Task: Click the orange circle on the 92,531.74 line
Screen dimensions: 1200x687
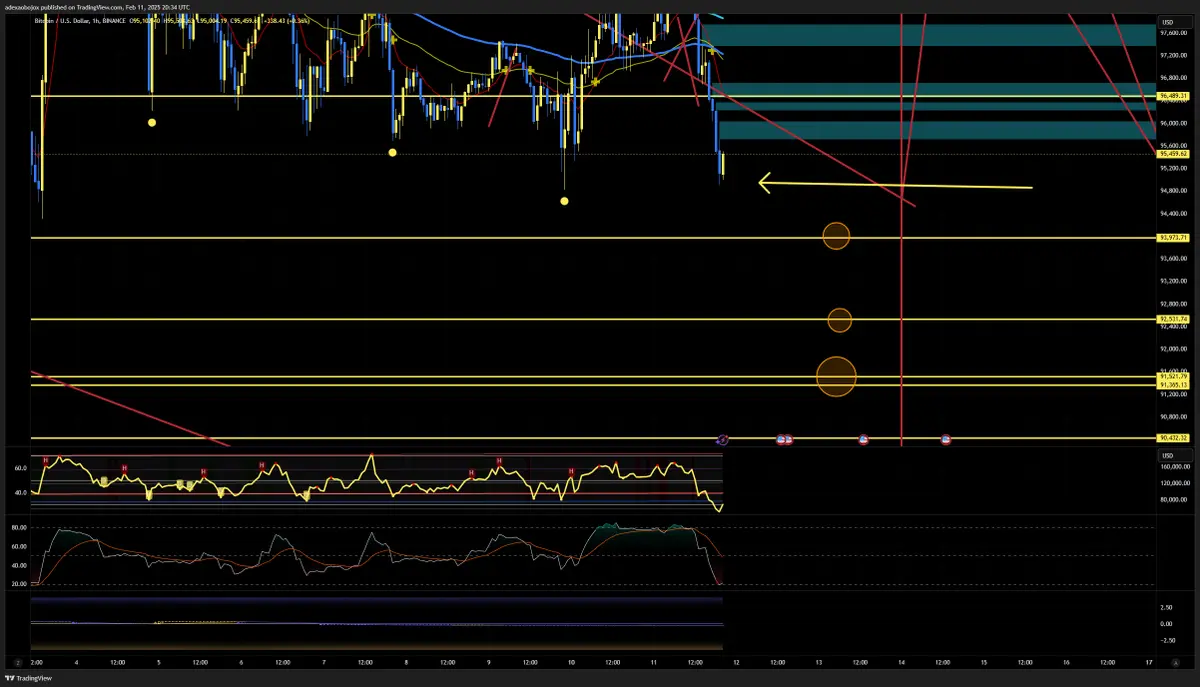Action: point(840,320)
